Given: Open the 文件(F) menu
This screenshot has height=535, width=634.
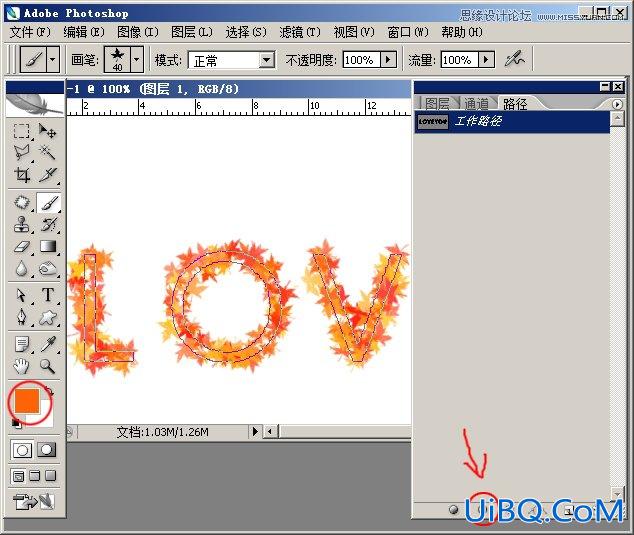Looking at the screenshot, I should coord(30,32).
